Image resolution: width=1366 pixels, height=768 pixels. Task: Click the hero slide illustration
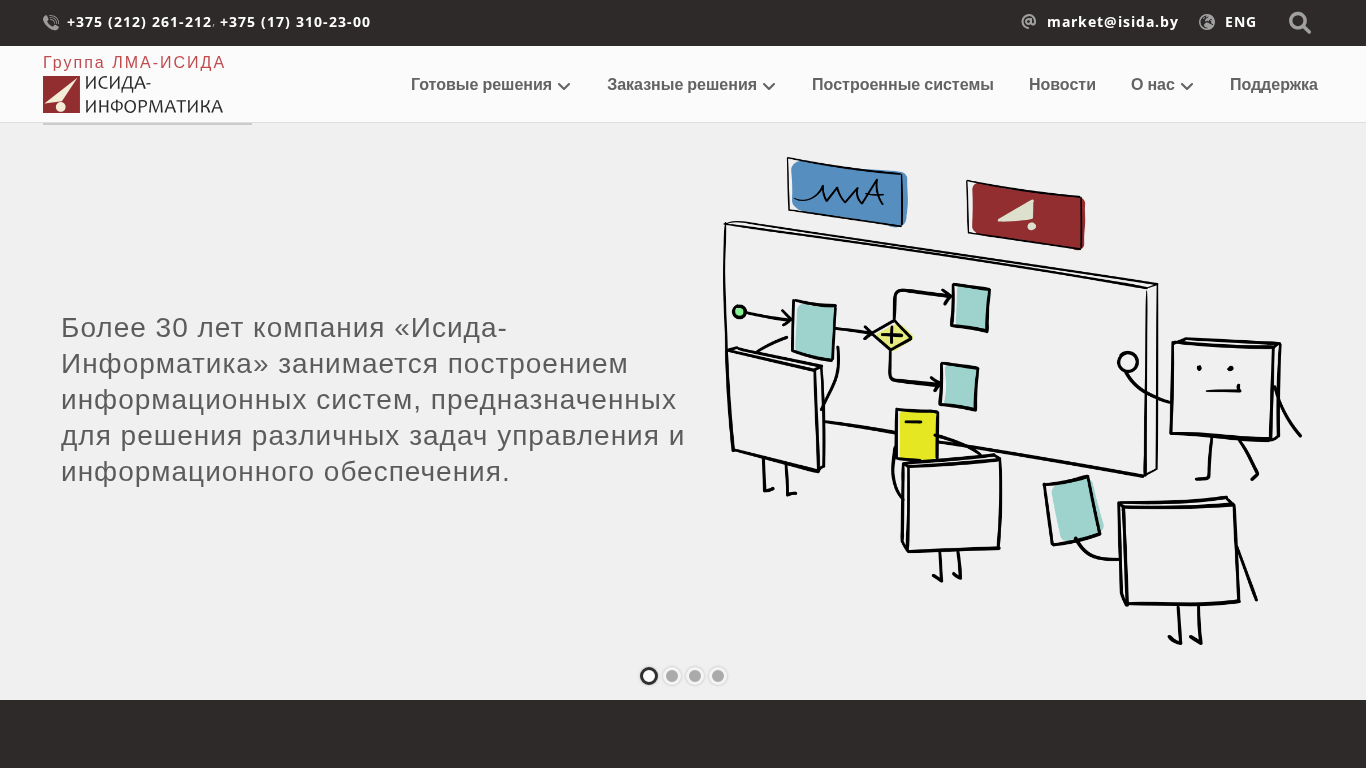pos(1012,400)
